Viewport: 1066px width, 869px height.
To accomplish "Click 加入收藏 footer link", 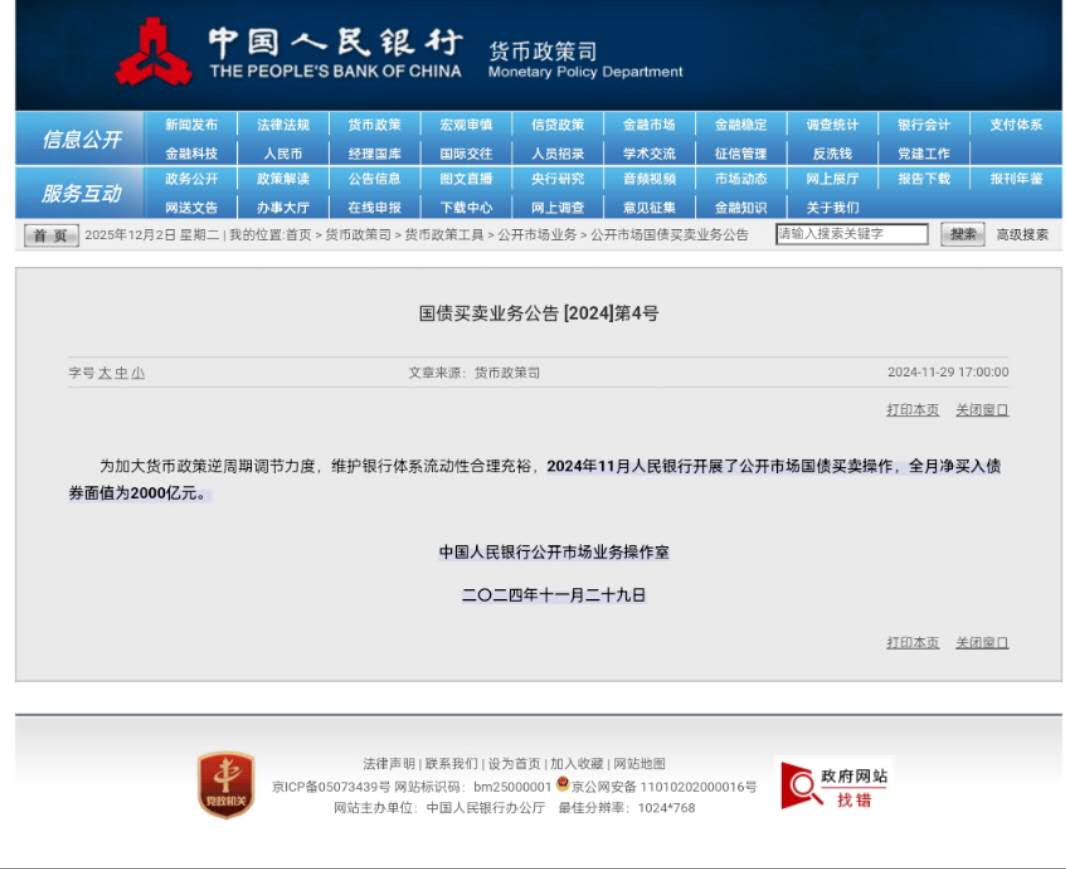I will (x=577, y=764).
